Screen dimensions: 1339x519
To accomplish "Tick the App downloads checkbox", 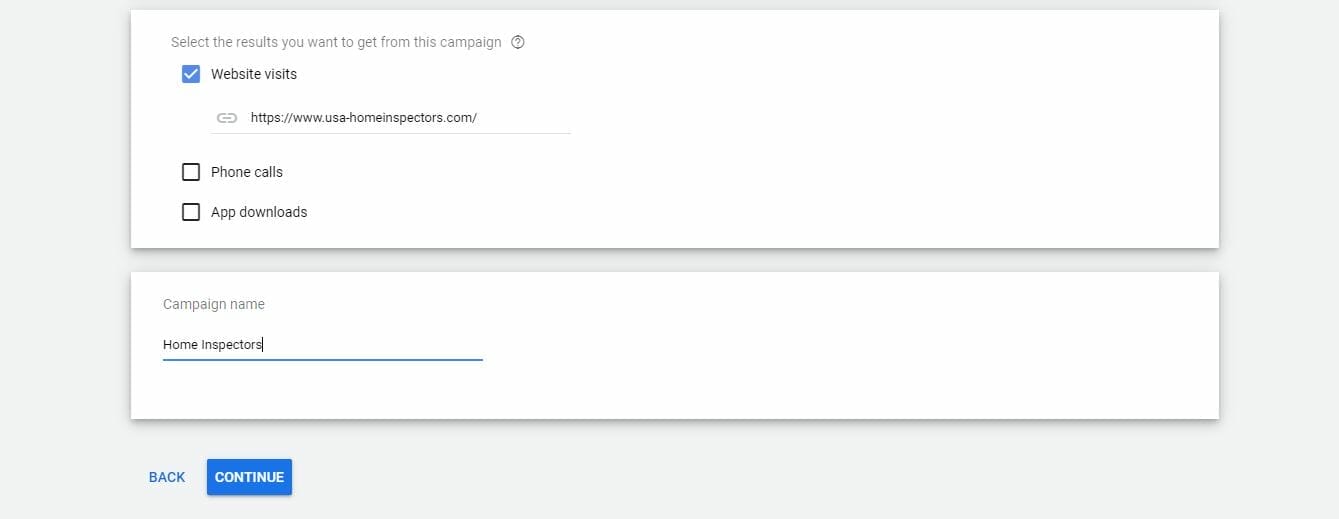I will click(191, 212).
